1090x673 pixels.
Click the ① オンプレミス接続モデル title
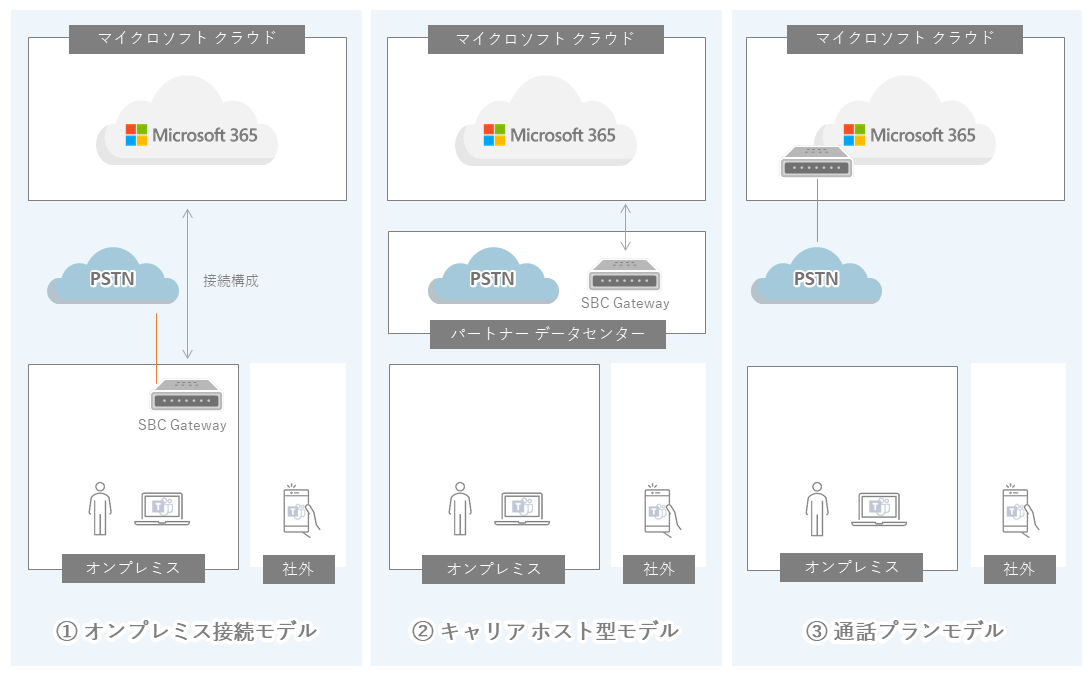(186, 631)
